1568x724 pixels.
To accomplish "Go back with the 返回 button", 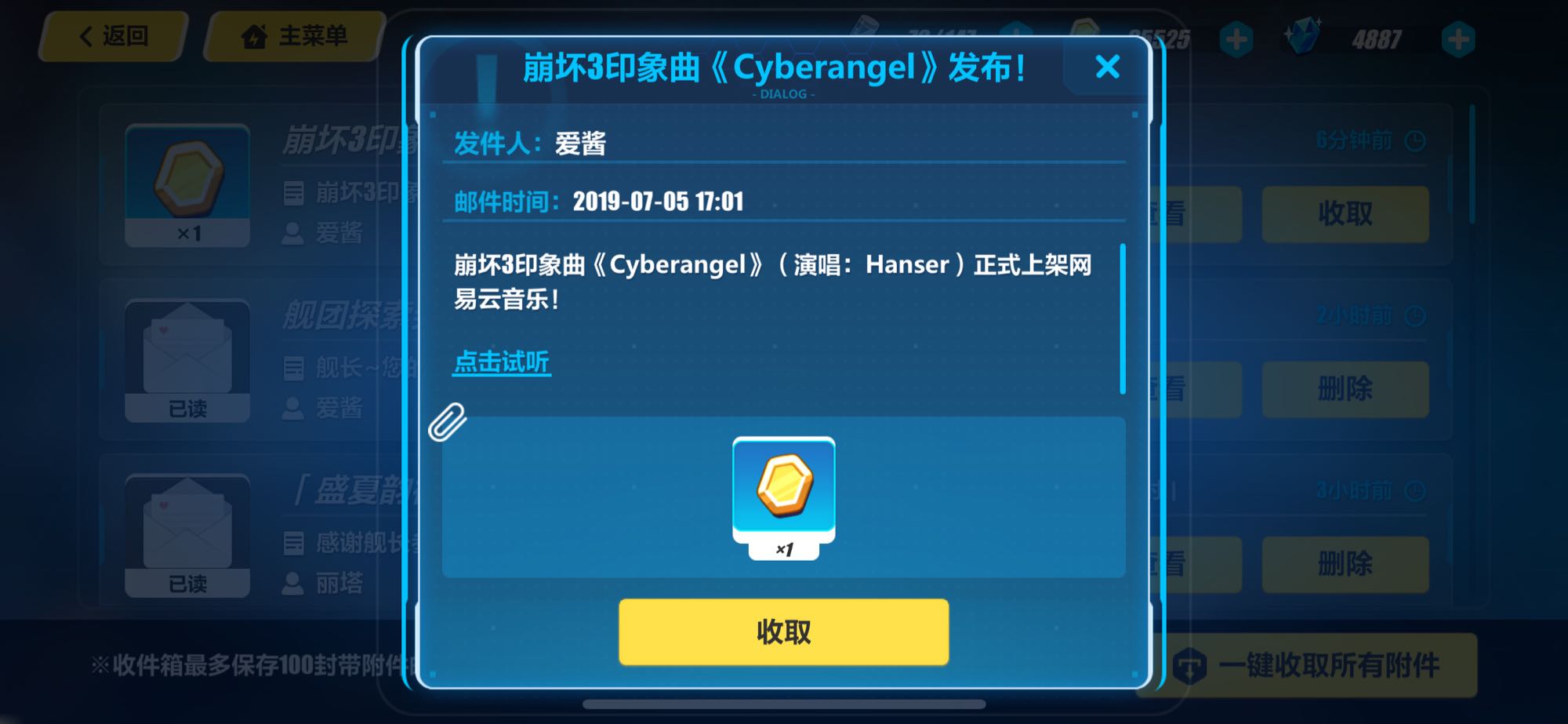I will click(114, 36).
